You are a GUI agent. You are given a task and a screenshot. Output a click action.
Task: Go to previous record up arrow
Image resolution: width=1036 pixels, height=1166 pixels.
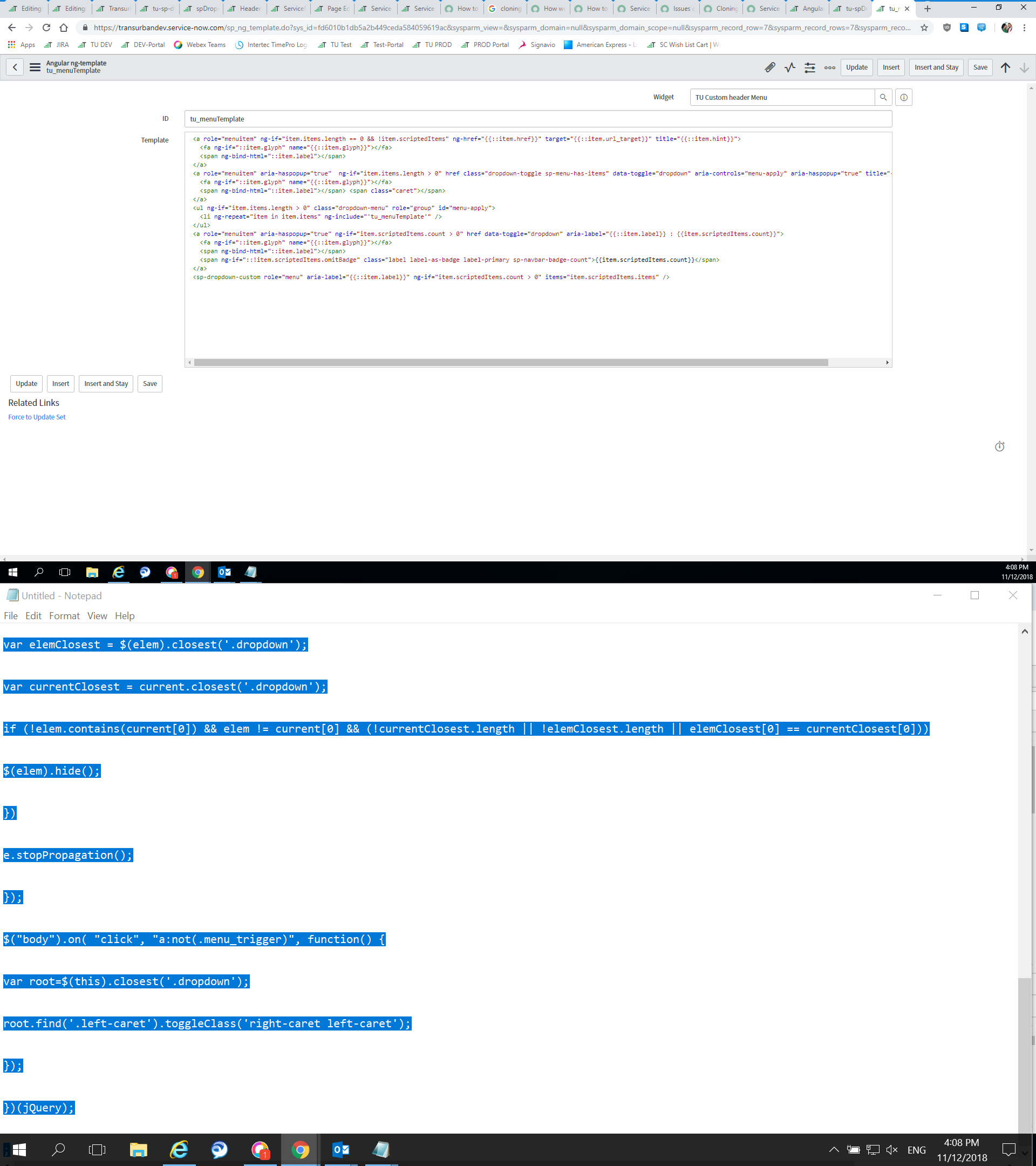pyautogui.click(x=1005, y=67)
